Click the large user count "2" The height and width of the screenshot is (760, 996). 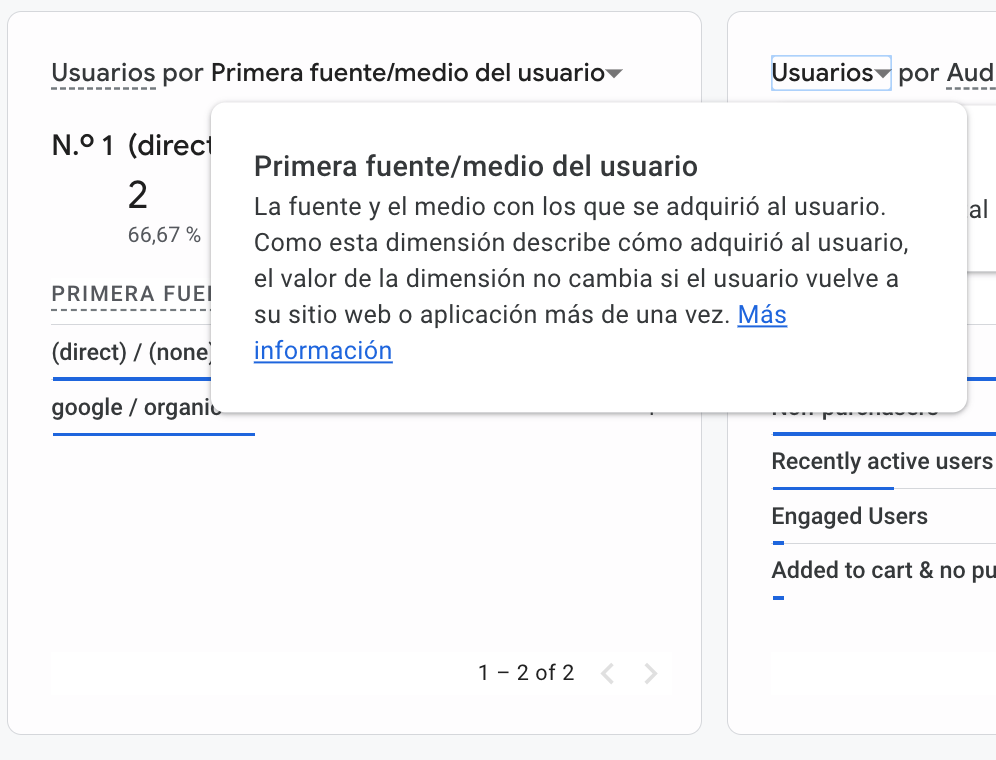(138, 196)
